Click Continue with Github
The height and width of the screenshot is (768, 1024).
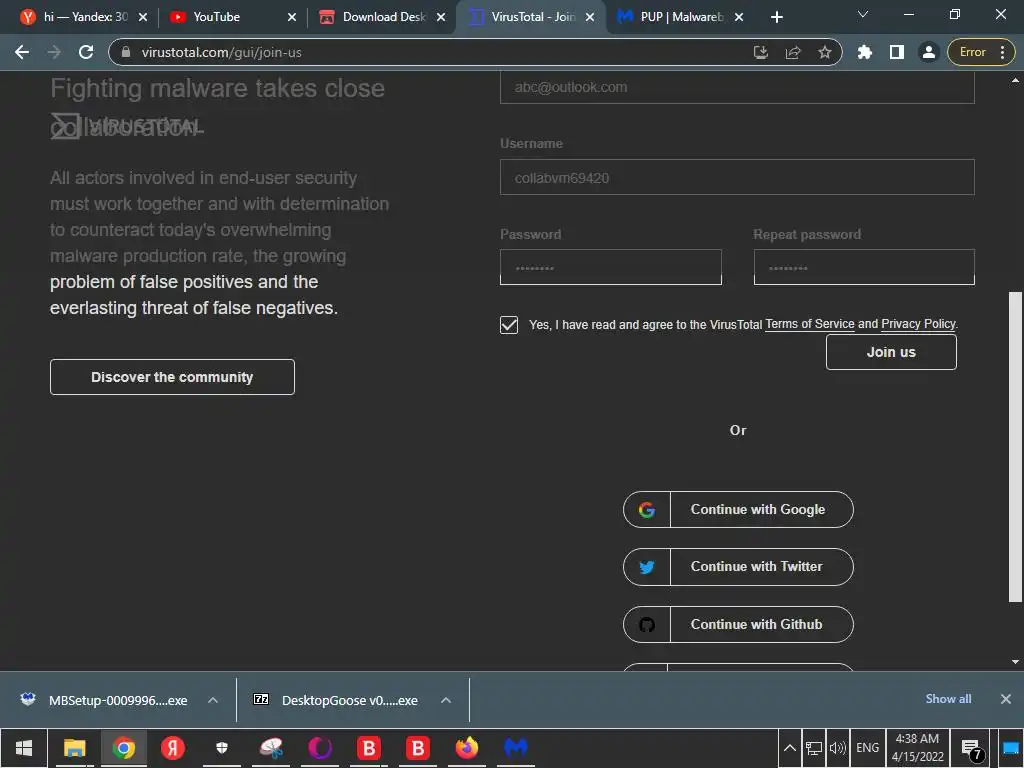click(738, 624)
